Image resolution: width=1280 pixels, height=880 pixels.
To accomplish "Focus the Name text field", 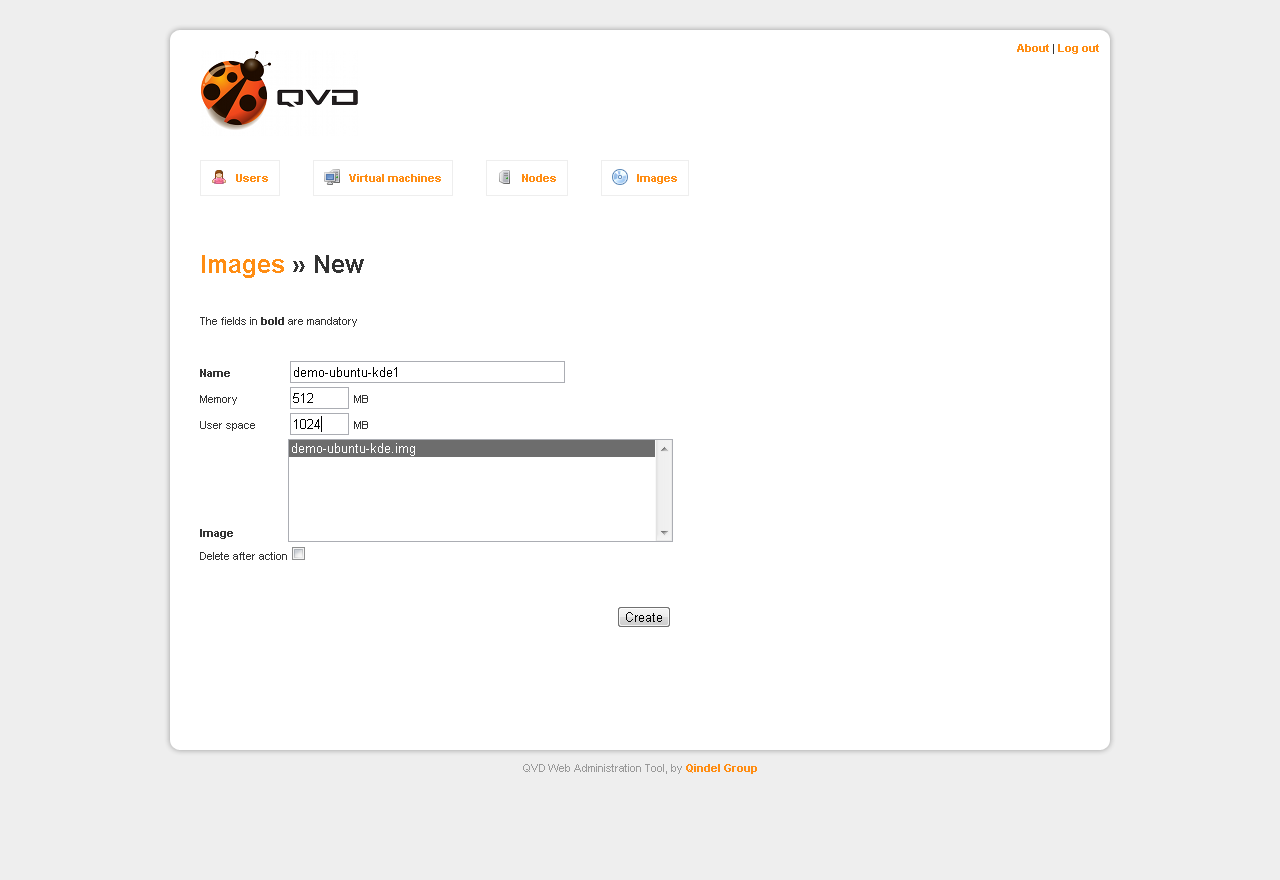I will tap(427, 372).
